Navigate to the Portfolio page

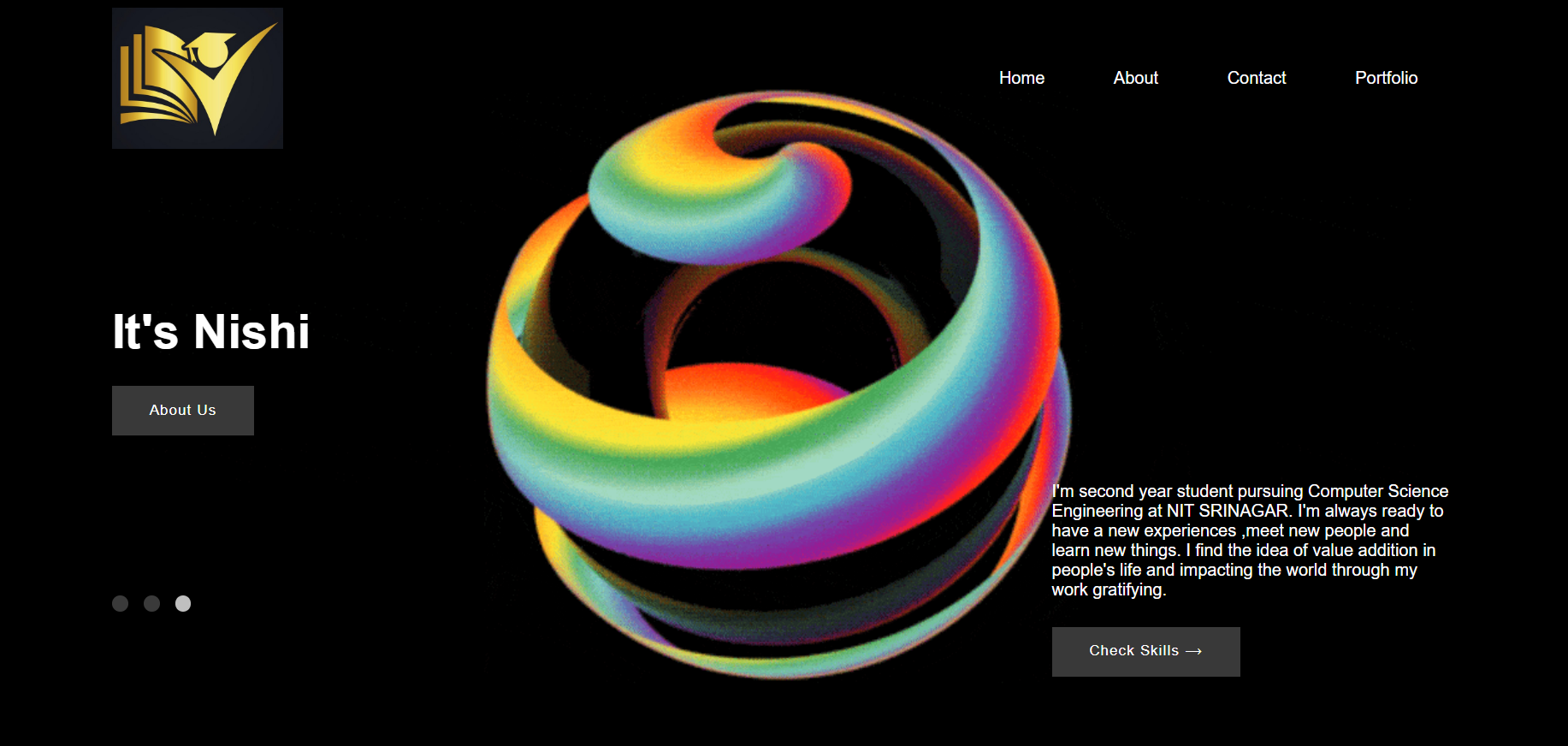point(1386,78)
